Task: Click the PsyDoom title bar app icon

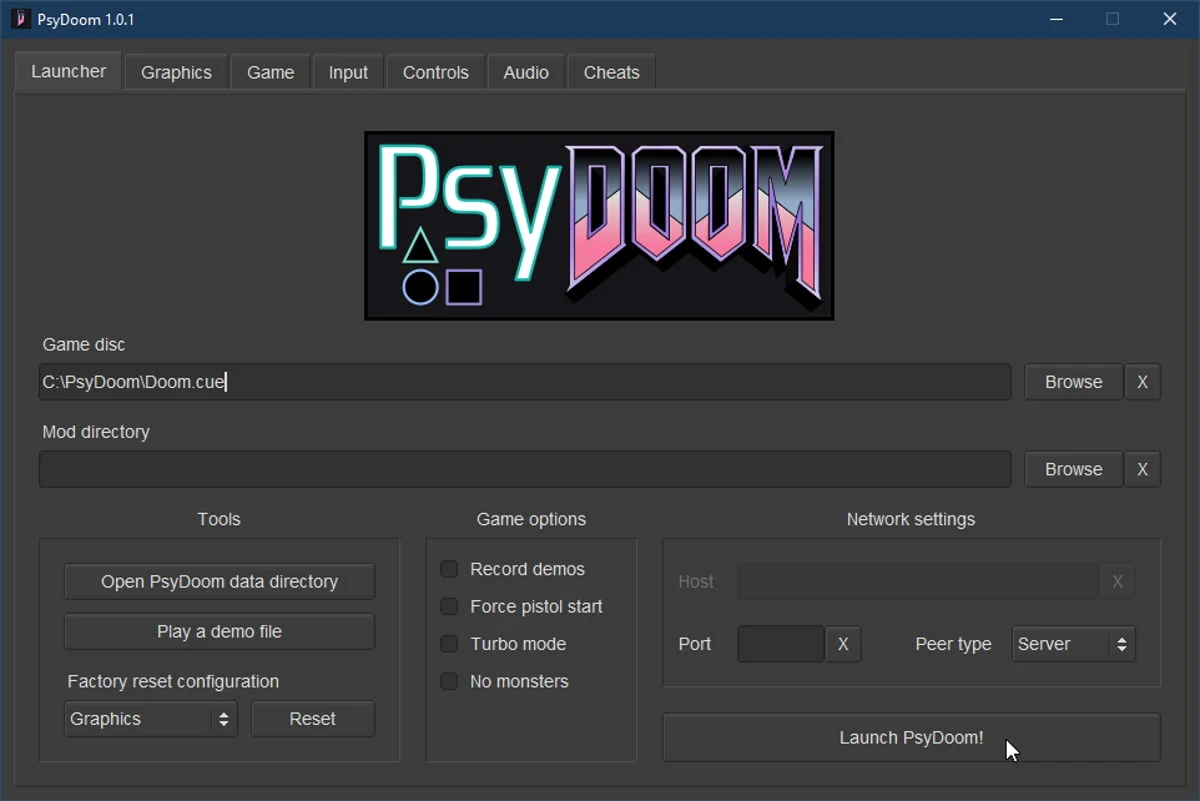Action: coord(20,19)
